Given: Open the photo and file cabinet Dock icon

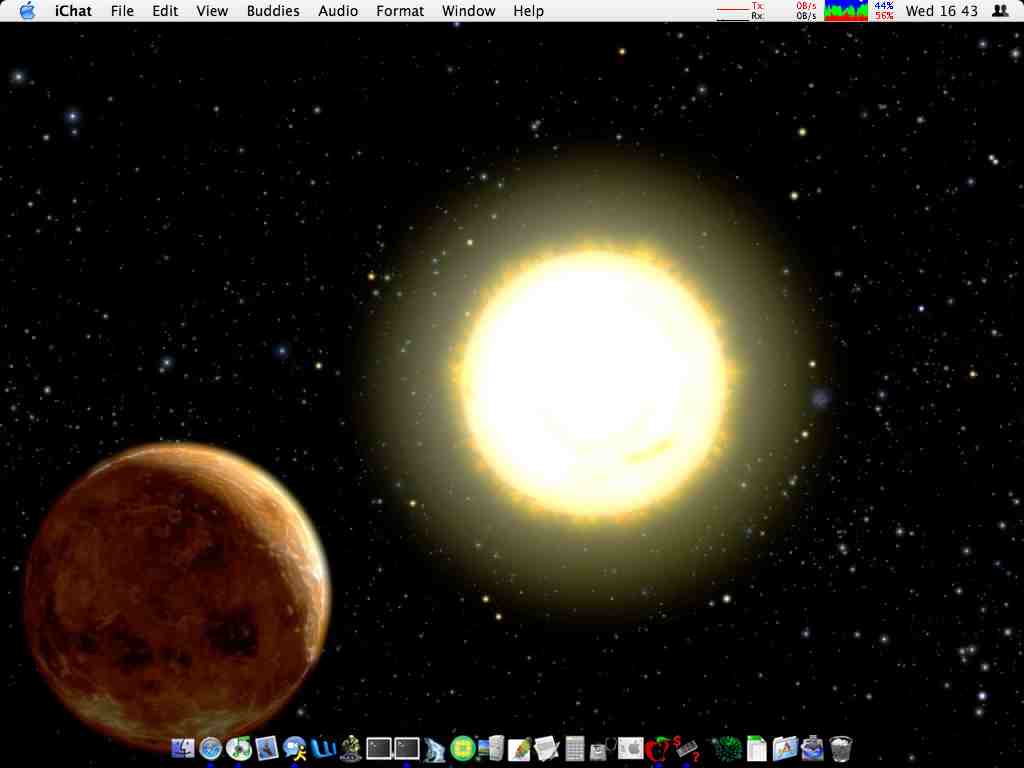Looking at the screenshot, I should (x=490, y=748).
